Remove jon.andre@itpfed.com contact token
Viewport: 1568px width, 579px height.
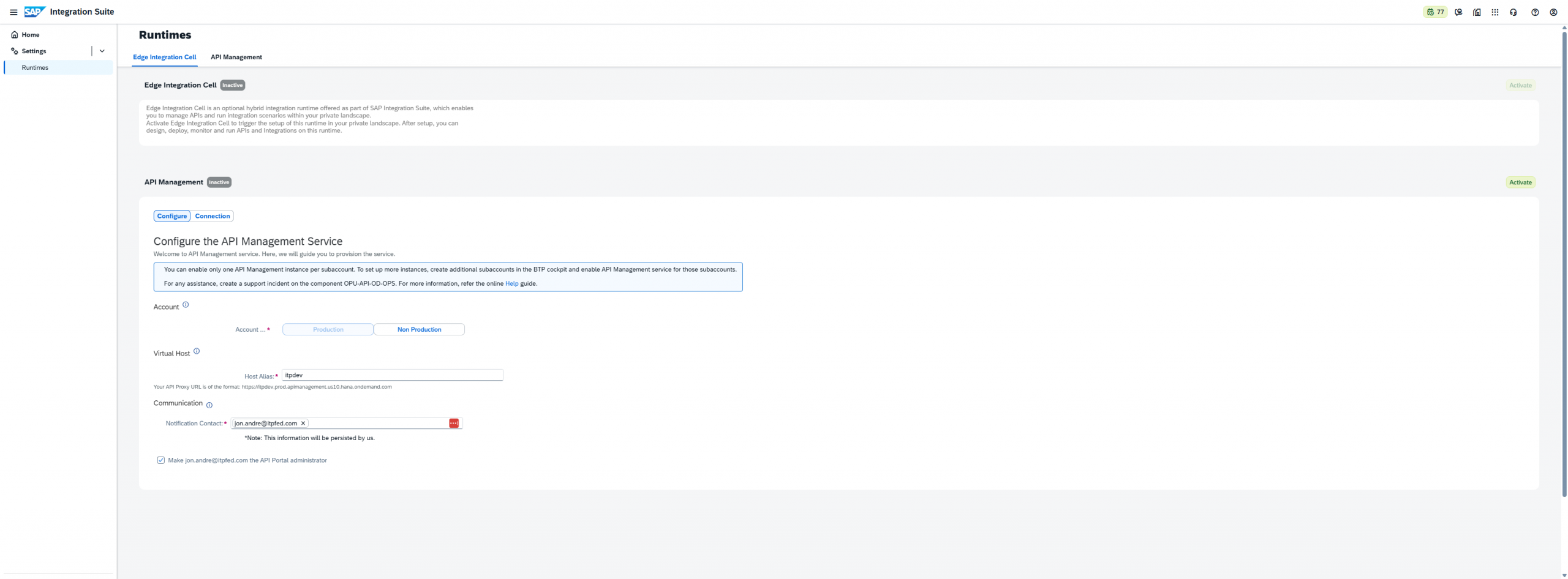303,424
